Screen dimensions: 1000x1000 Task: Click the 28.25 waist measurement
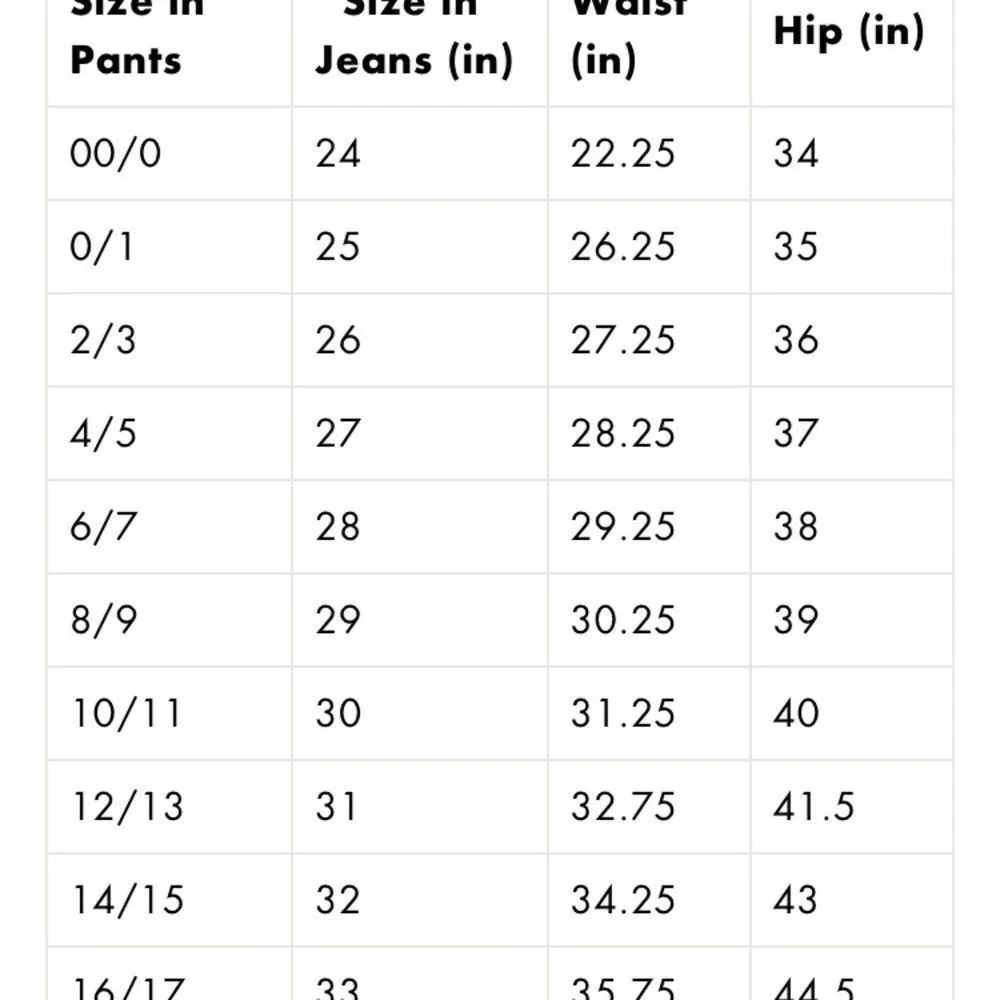(x=623, y=434)
